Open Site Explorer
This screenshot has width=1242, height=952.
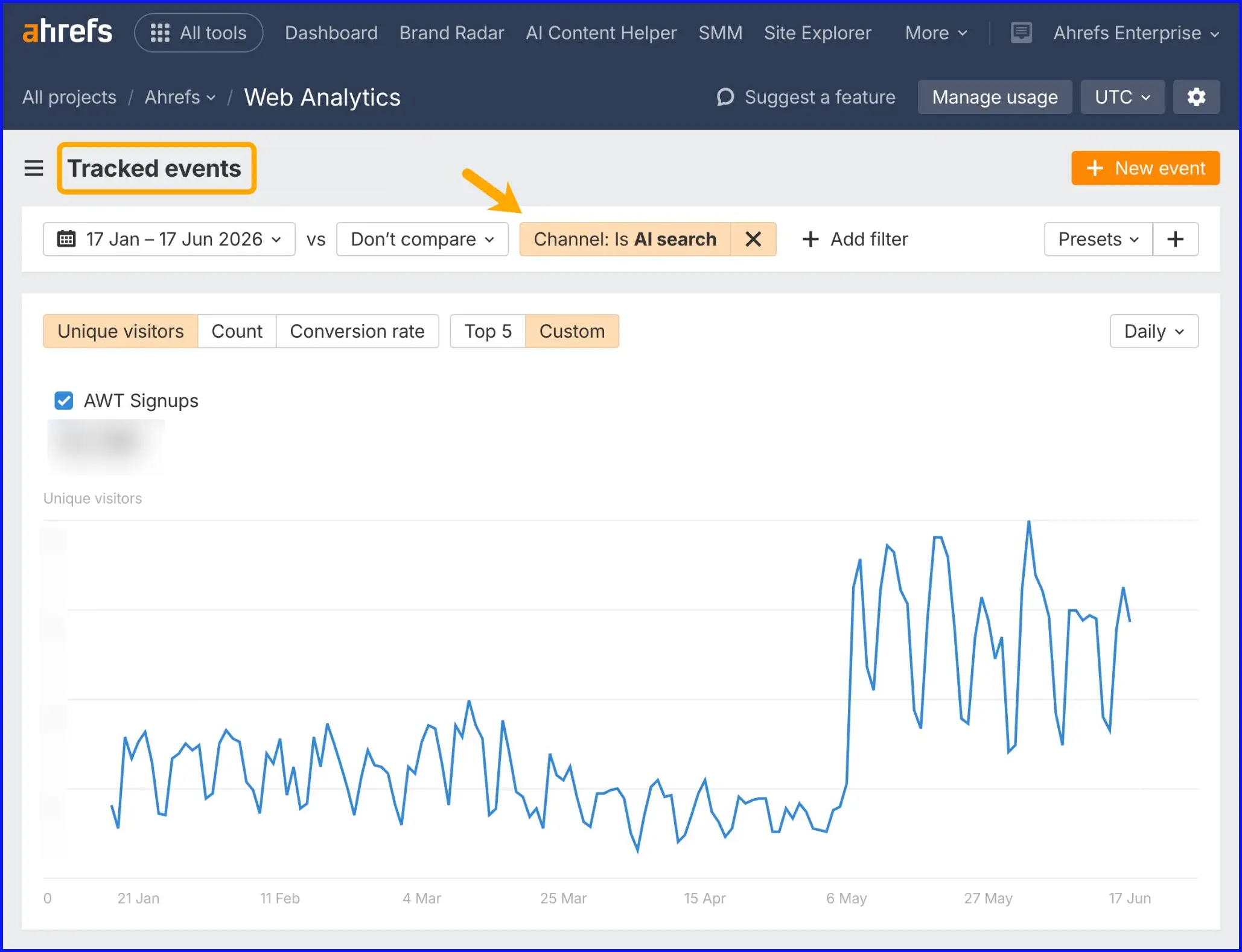817,33
